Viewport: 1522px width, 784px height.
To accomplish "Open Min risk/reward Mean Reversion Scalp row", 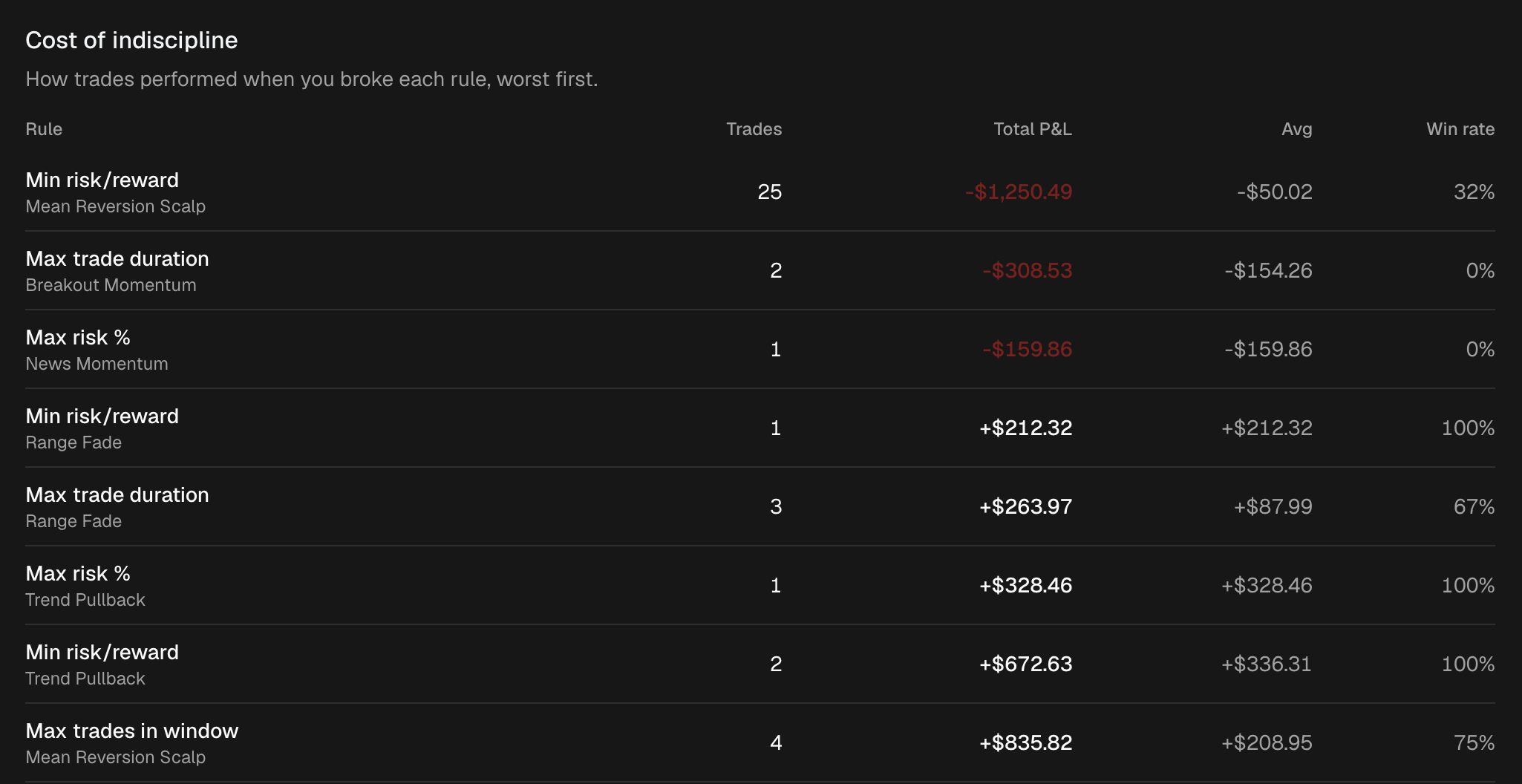I will 760,192.
